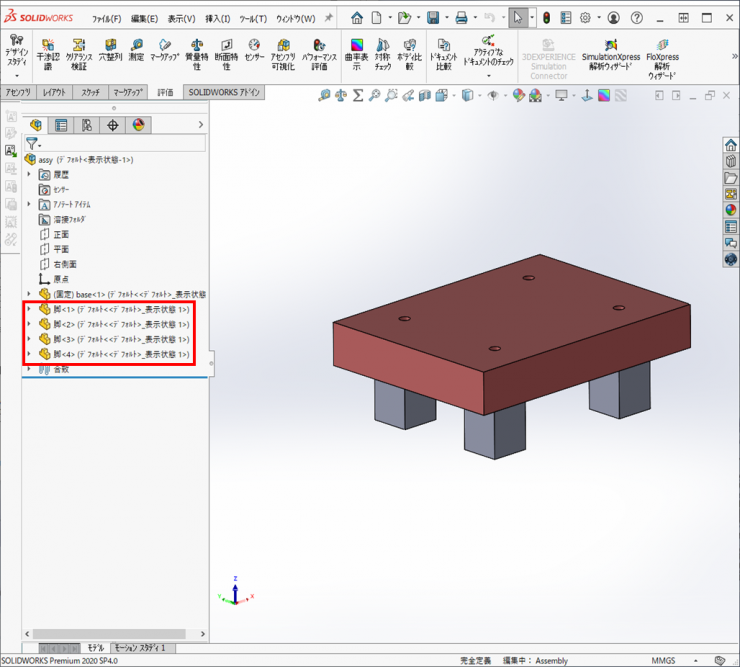This screenshot has width=740, height=667.
Task: Pin the menu bar with pushpin
Action: (328, 18)
